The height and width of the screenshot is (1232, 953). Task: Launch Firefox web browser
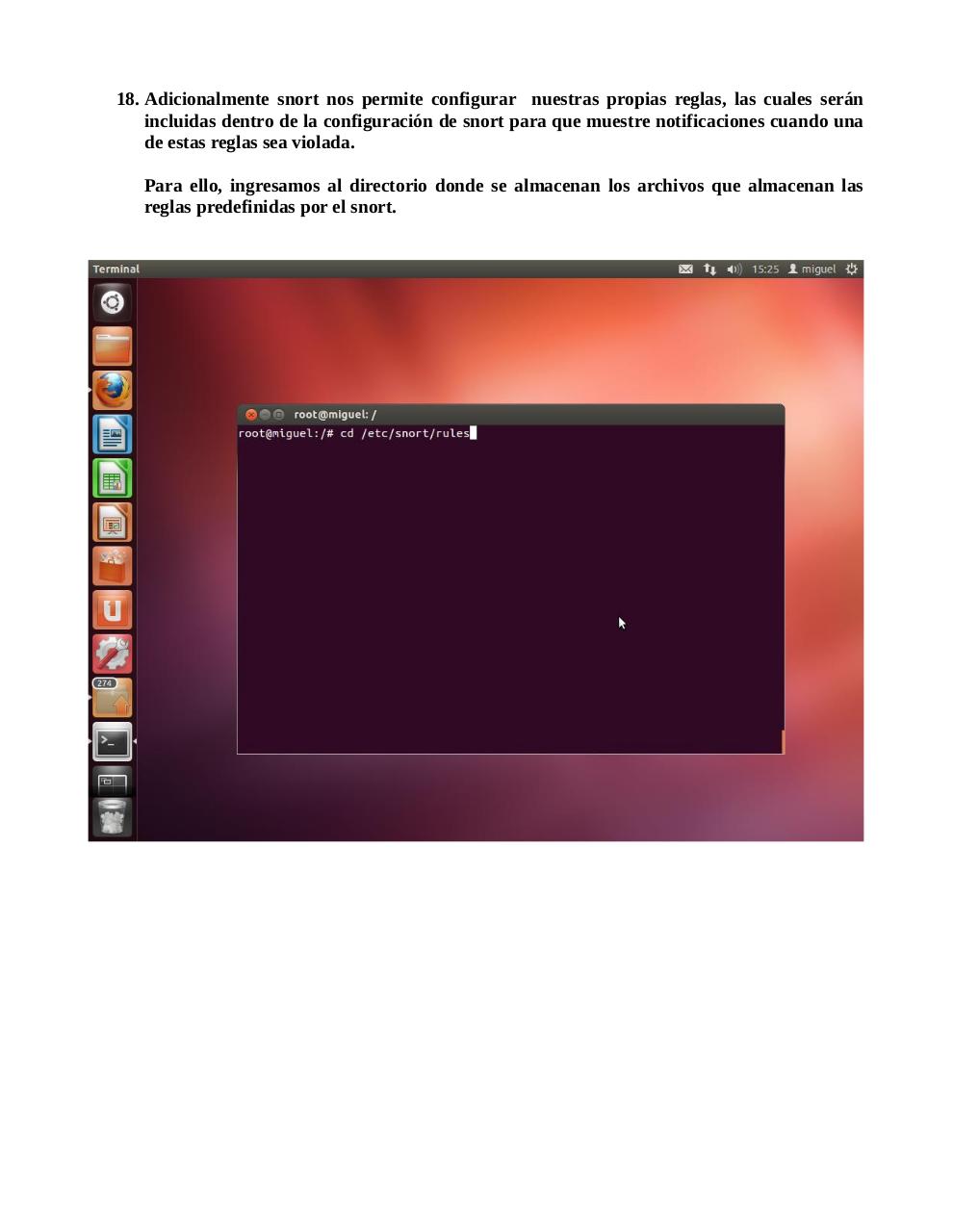point(112,390)
